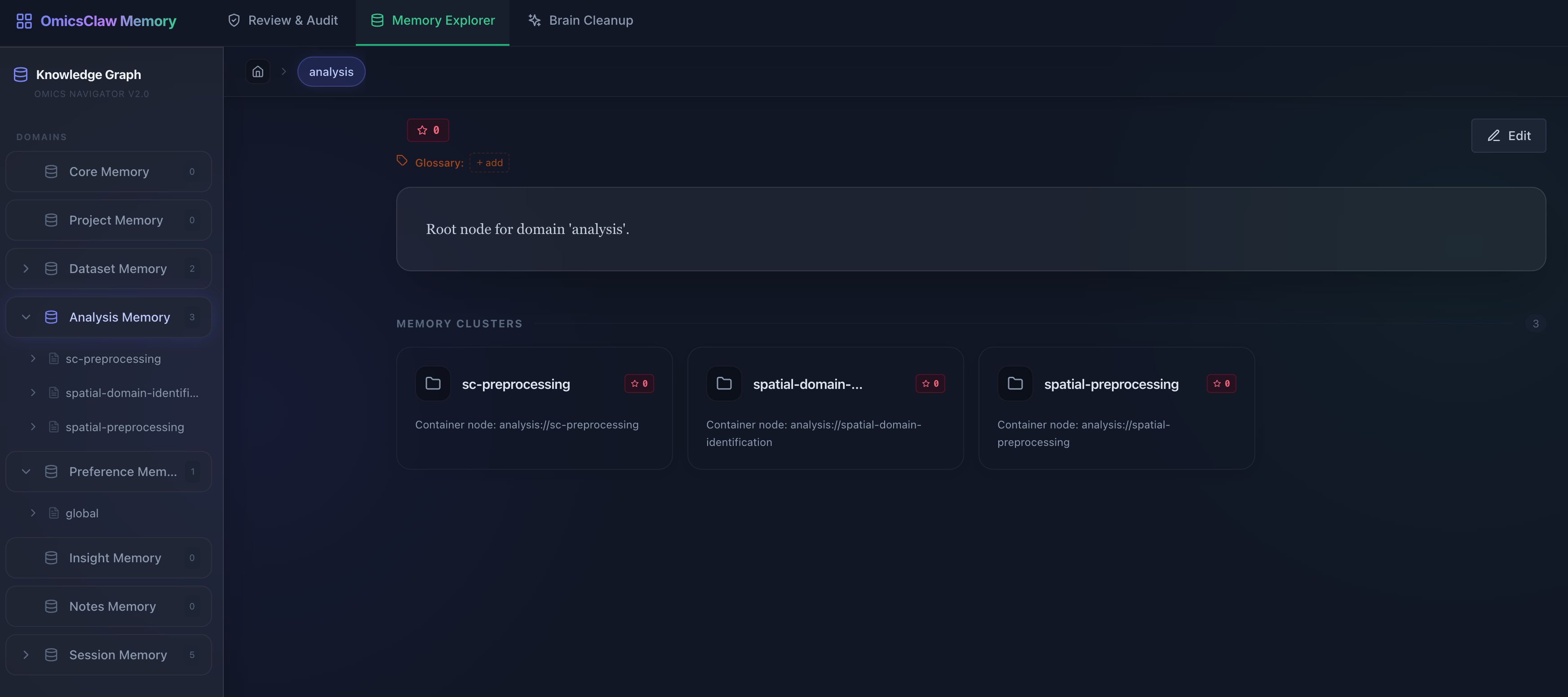Select sc-preprocessing in the sidebar tree

click(x=113, y=359)
